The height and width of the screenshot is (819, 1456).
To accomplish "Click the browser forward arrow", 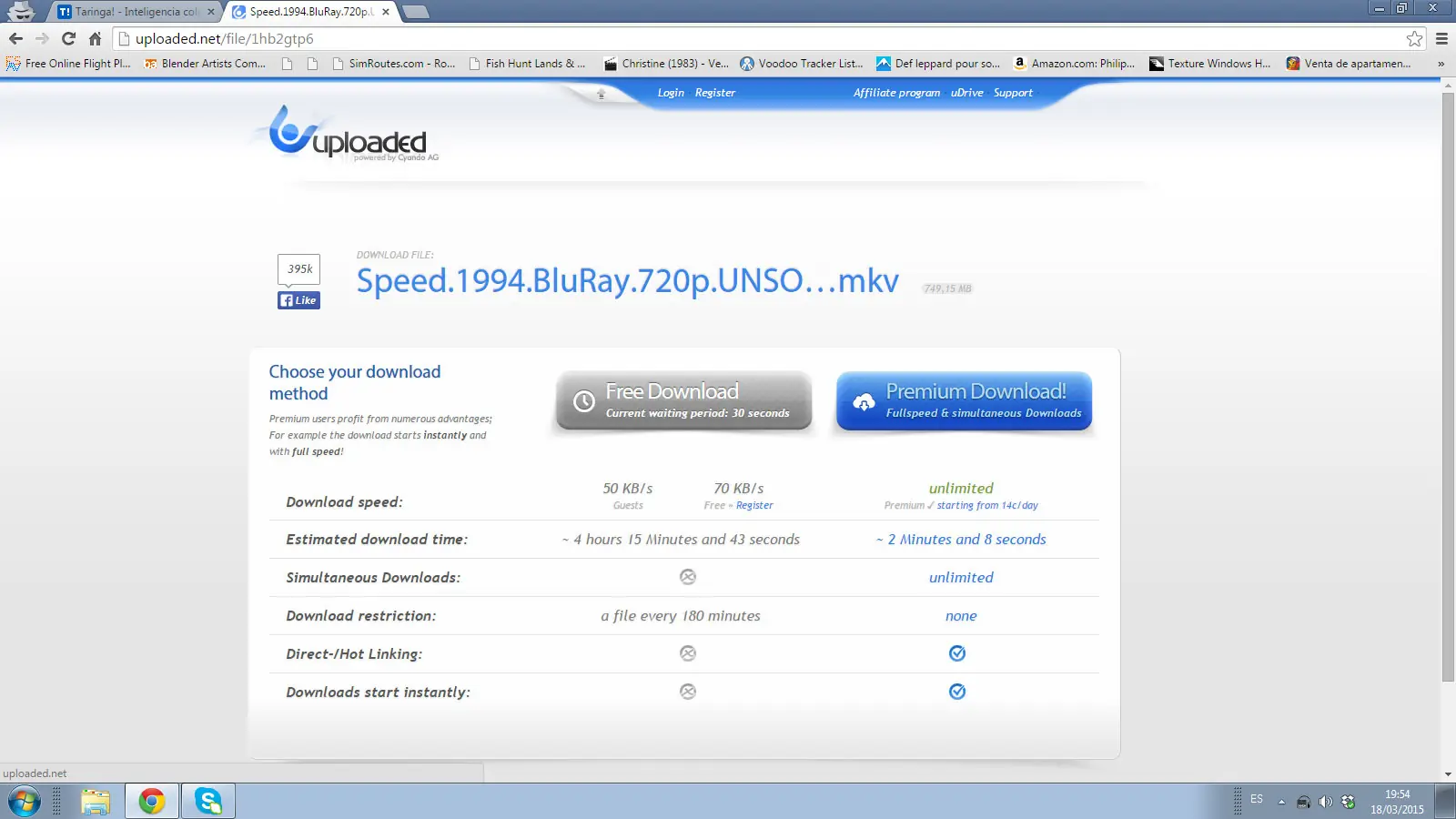I will point(42,38).
